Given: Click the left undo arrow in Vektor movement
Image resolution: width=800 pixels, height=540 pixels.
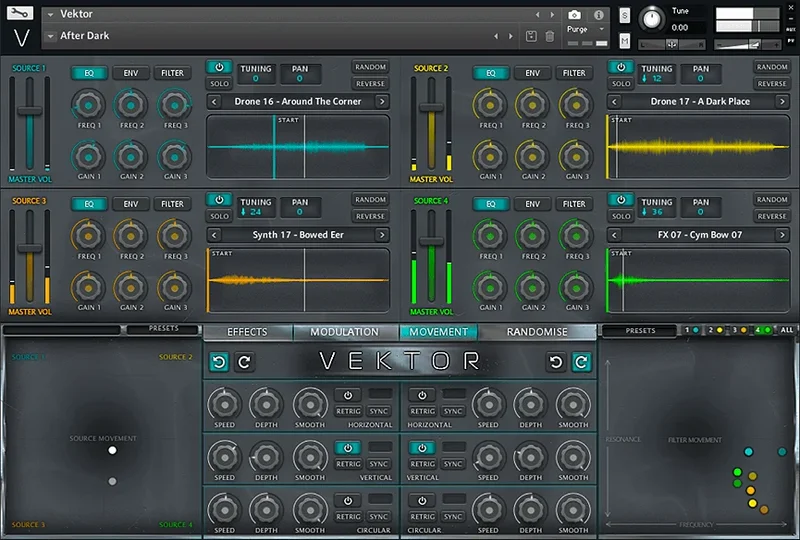Looking at the screenshot, I should [219, 362].
